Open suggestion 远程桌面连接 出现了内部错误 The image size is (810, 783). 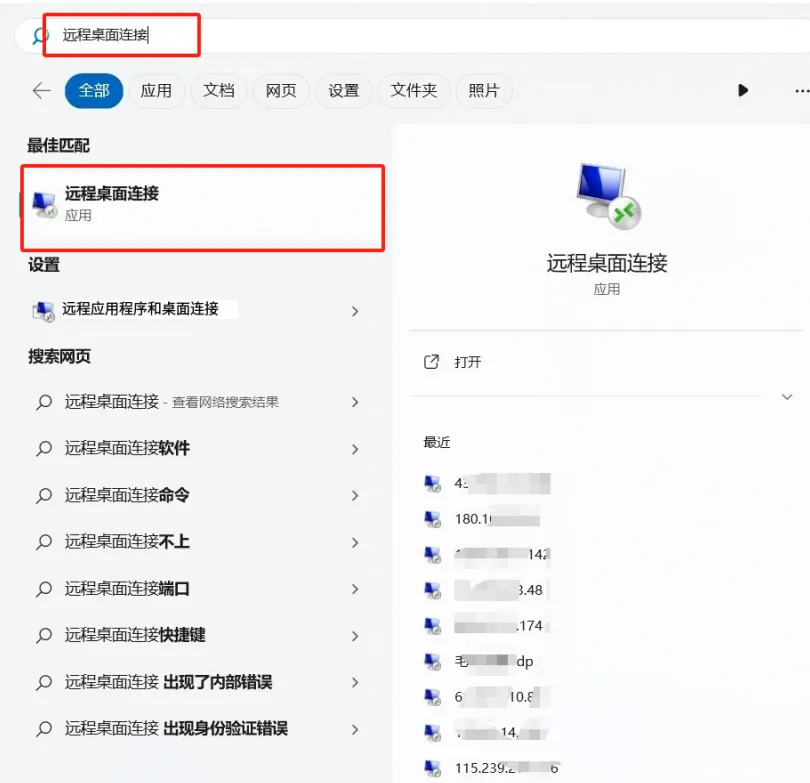(196, 682)
